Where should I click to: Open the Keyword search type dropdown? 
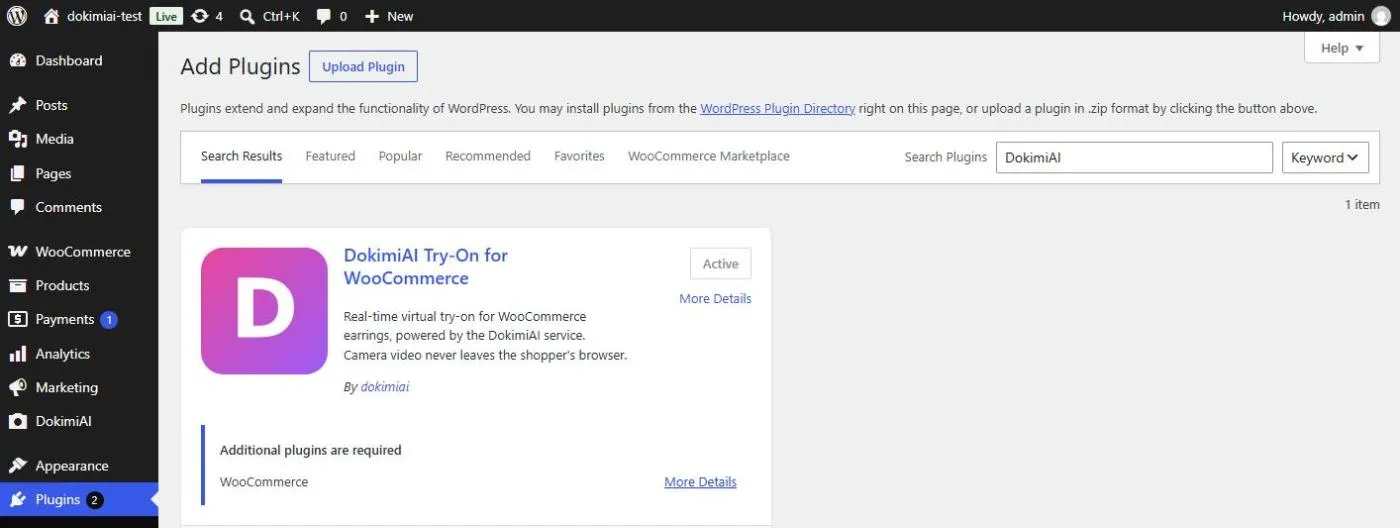(x=1325, y=157)
